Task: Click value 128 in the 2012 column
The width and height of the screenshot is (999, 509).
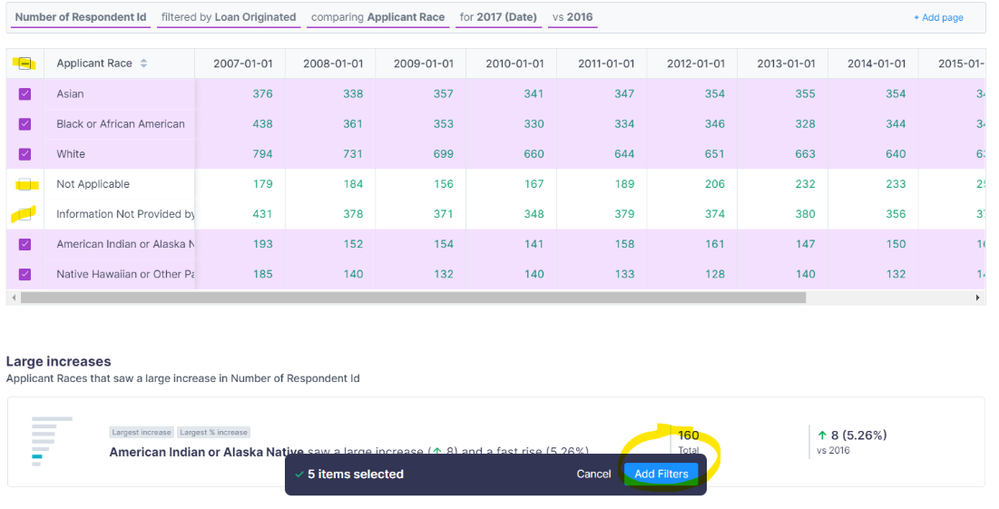Action: 715,274
